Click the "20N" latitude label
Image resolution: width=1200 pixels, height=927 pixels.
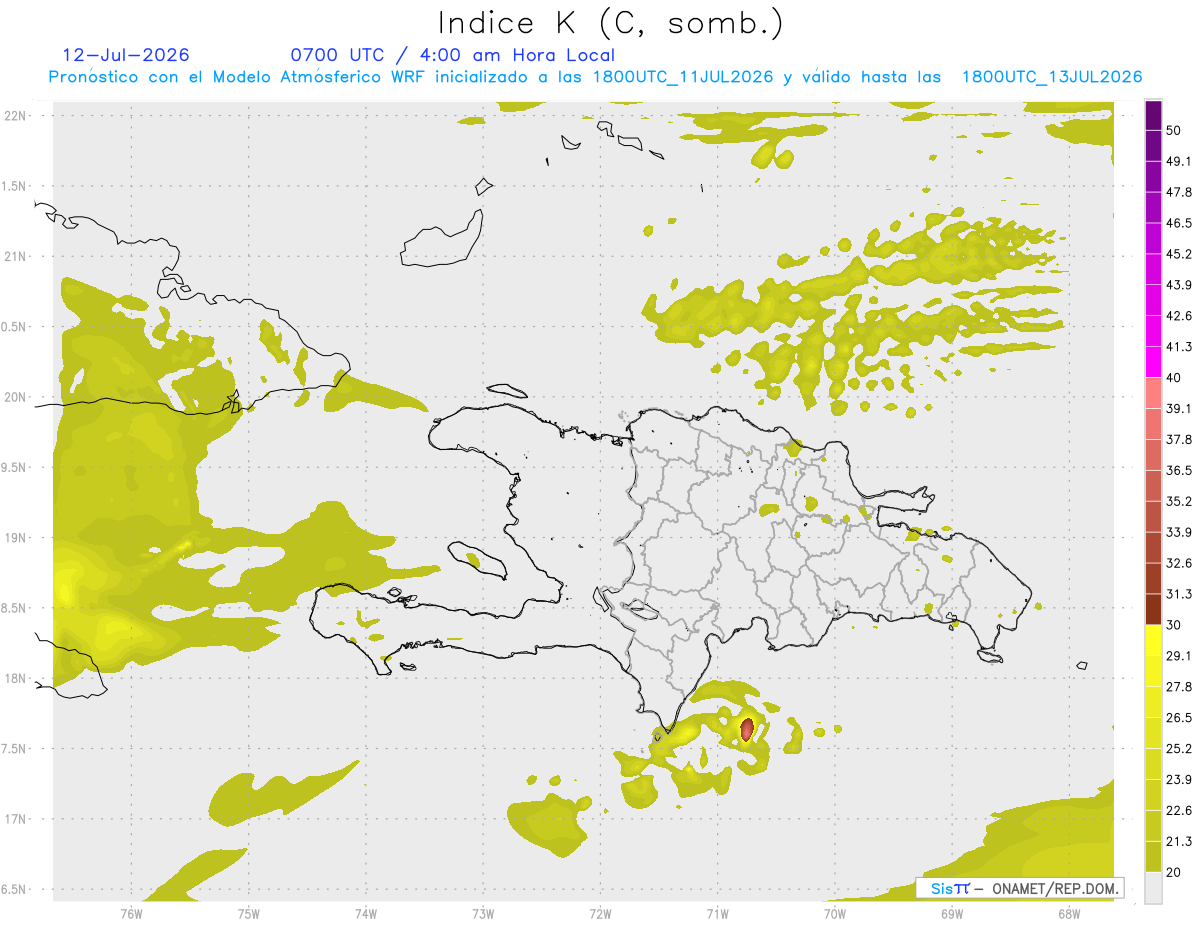point(17,397)
